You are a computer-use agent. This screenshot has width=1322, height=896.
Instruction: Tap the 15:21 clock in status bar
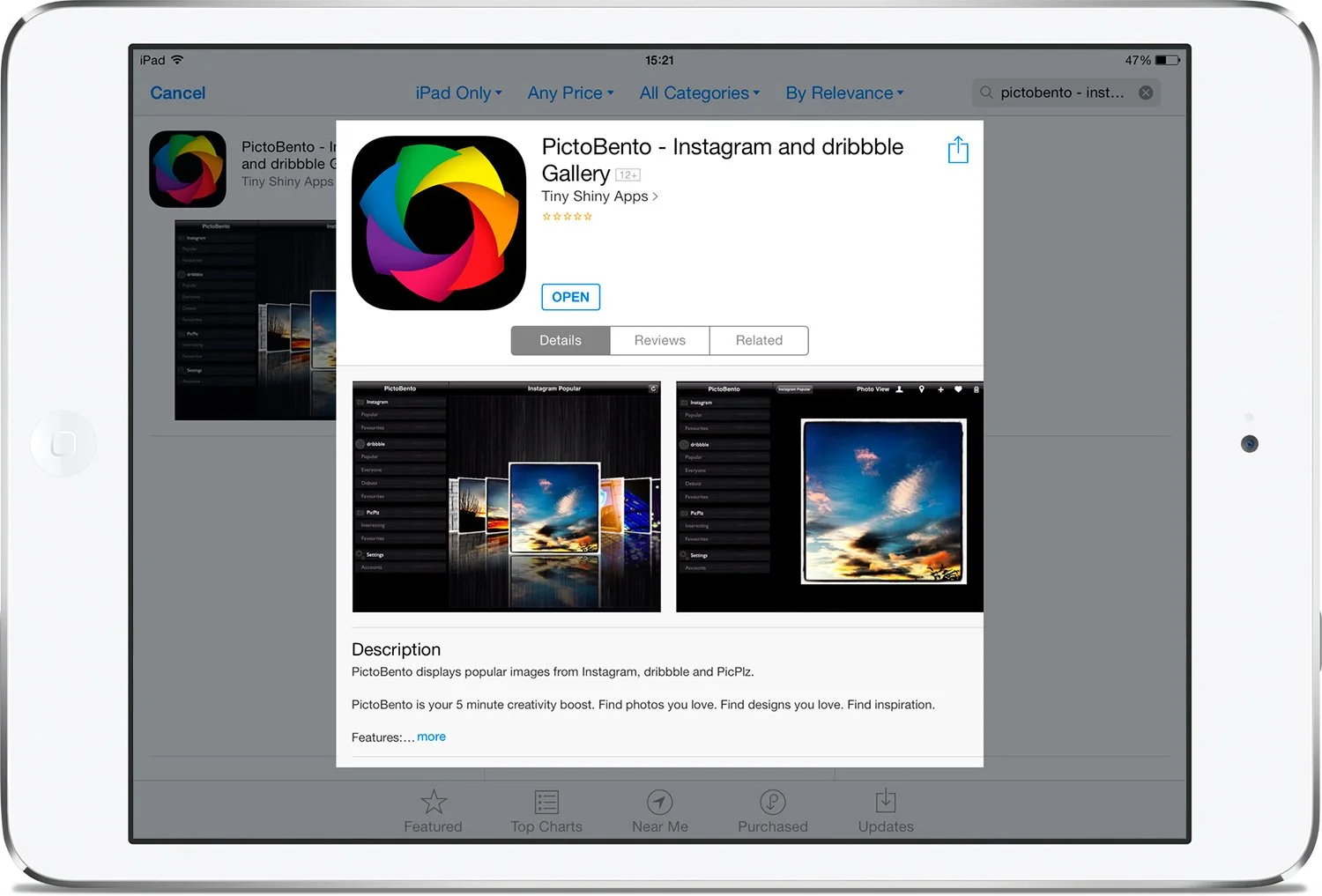[x=659, y=60]
